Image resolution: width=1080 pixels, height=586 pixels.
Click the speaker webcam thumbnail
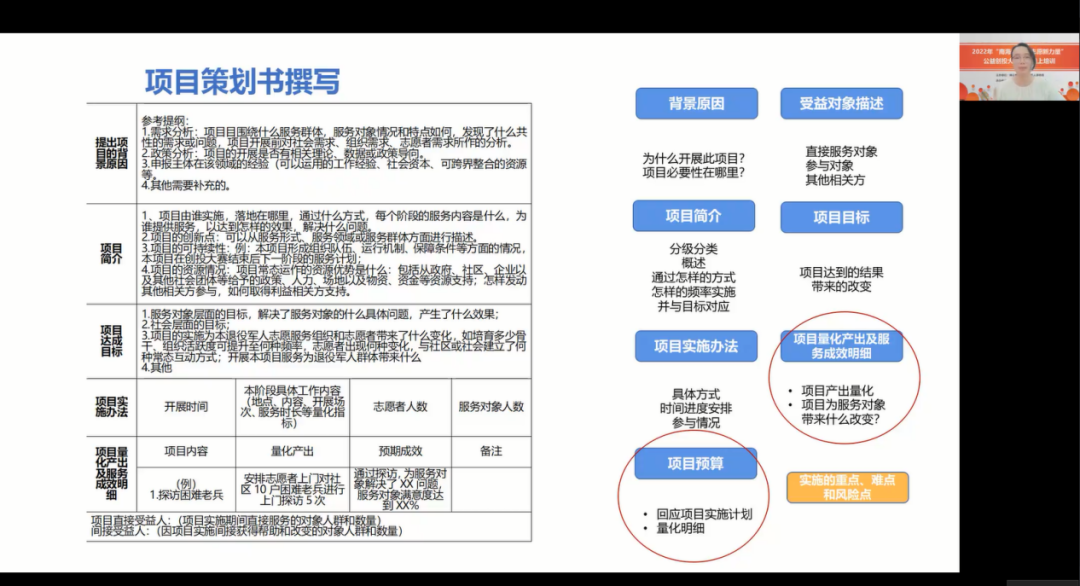click(1019, 67)
